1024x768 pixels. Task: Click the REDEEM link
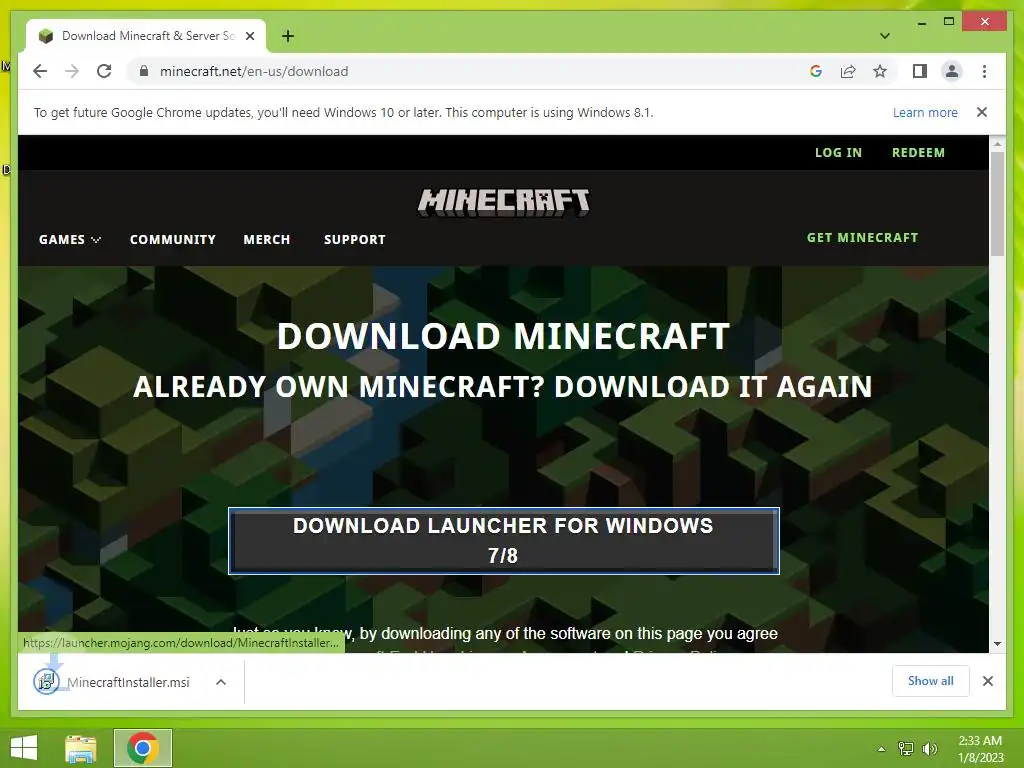918,153
